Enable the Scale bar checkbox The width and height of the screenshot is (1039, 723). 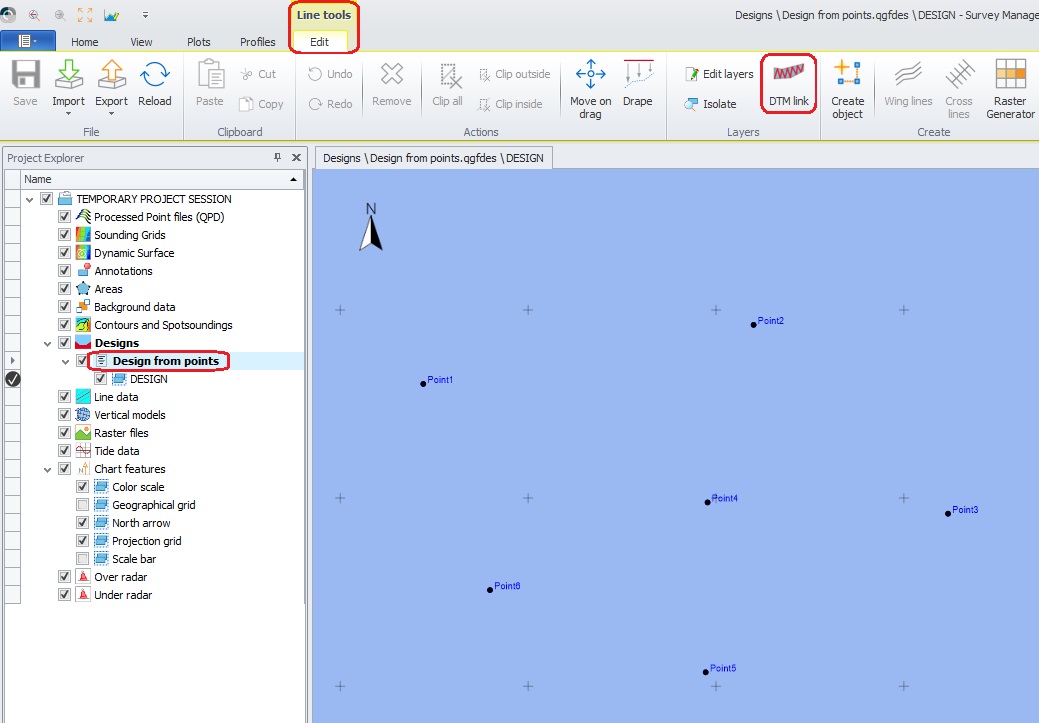(x=83, y=559)
